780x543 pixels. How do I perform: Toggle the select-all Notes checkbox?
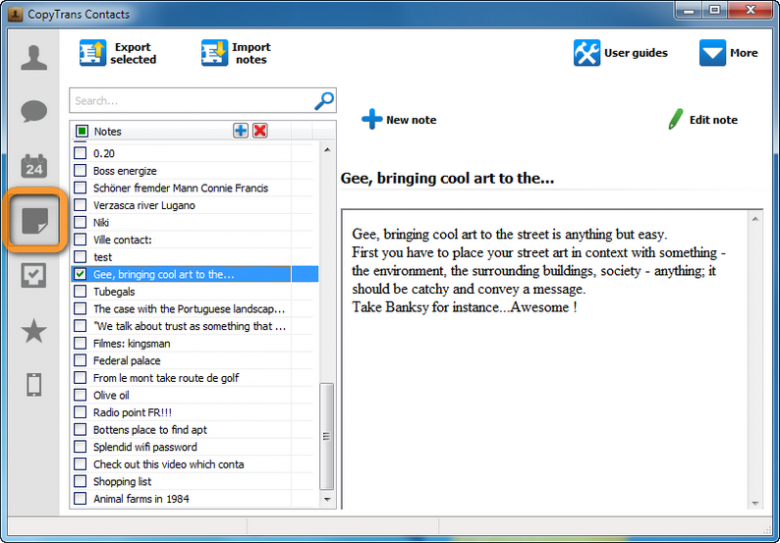[x=81, y=131]
